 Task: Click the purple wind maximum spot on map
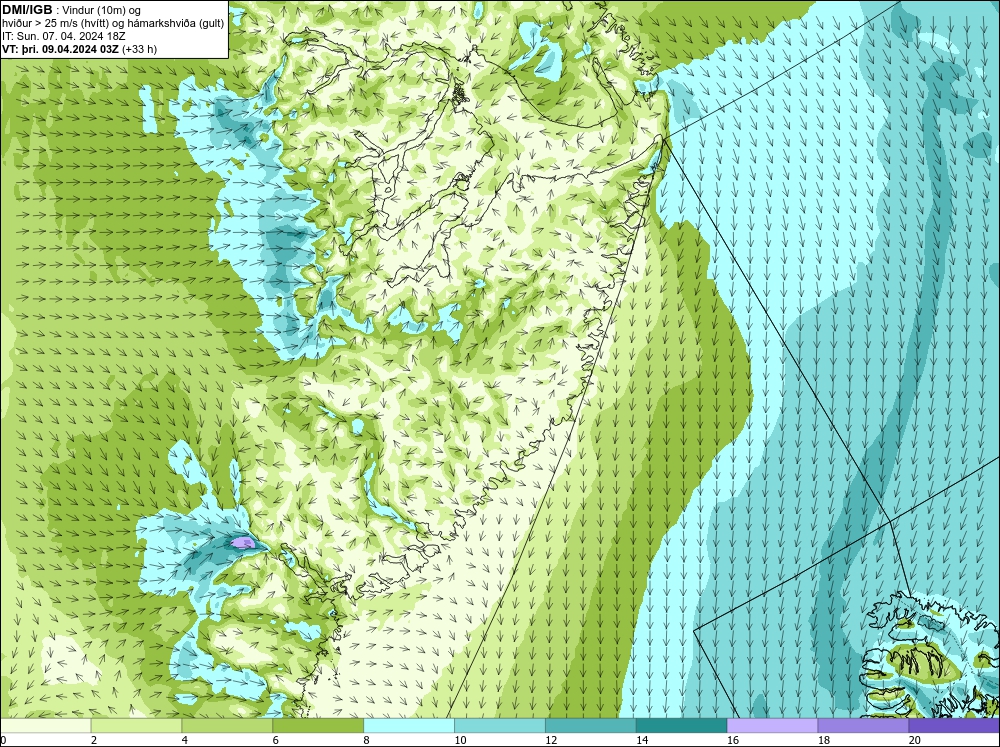pyautogui.click(x=243, y=542)
